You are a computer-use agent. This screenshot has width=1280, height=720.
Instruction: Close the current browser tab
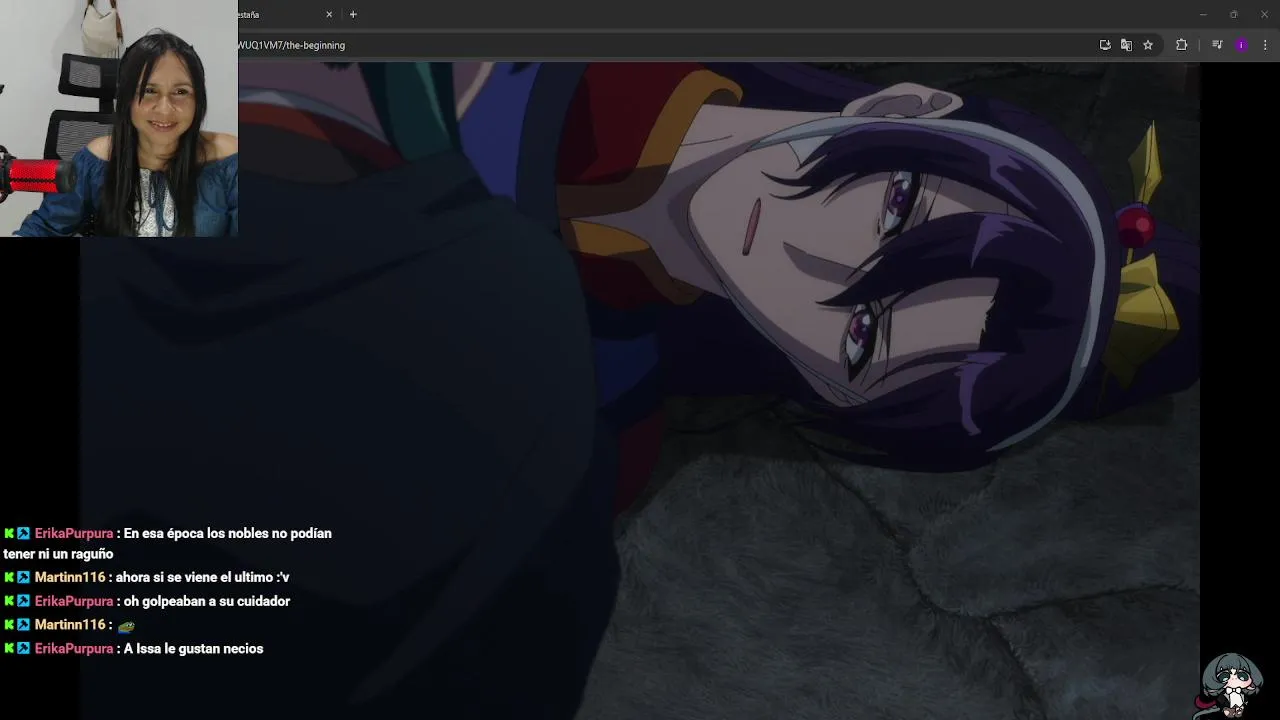pos(329,15)
